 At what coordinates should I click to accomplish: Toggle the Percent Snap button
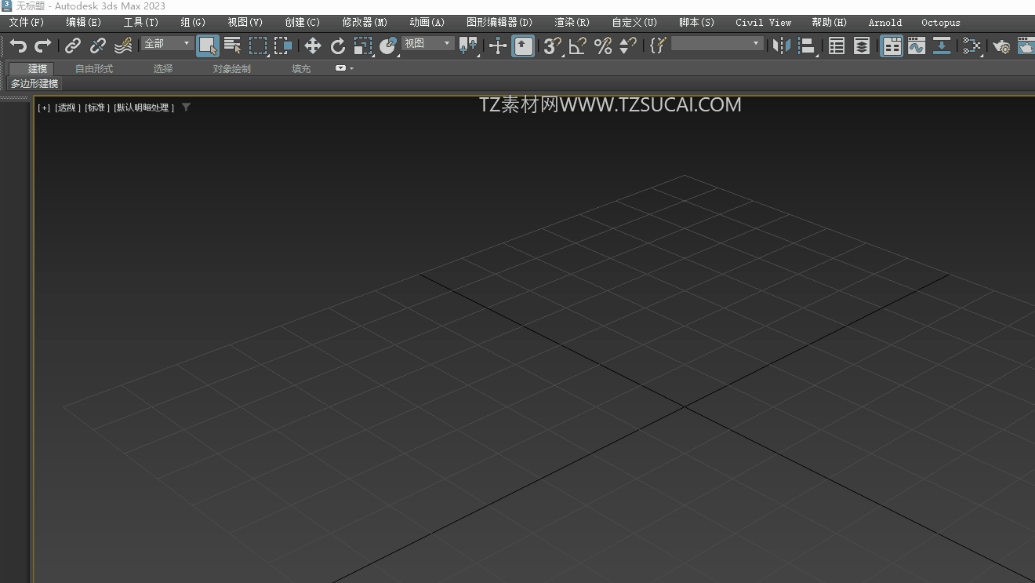click(x=603, y=46)
